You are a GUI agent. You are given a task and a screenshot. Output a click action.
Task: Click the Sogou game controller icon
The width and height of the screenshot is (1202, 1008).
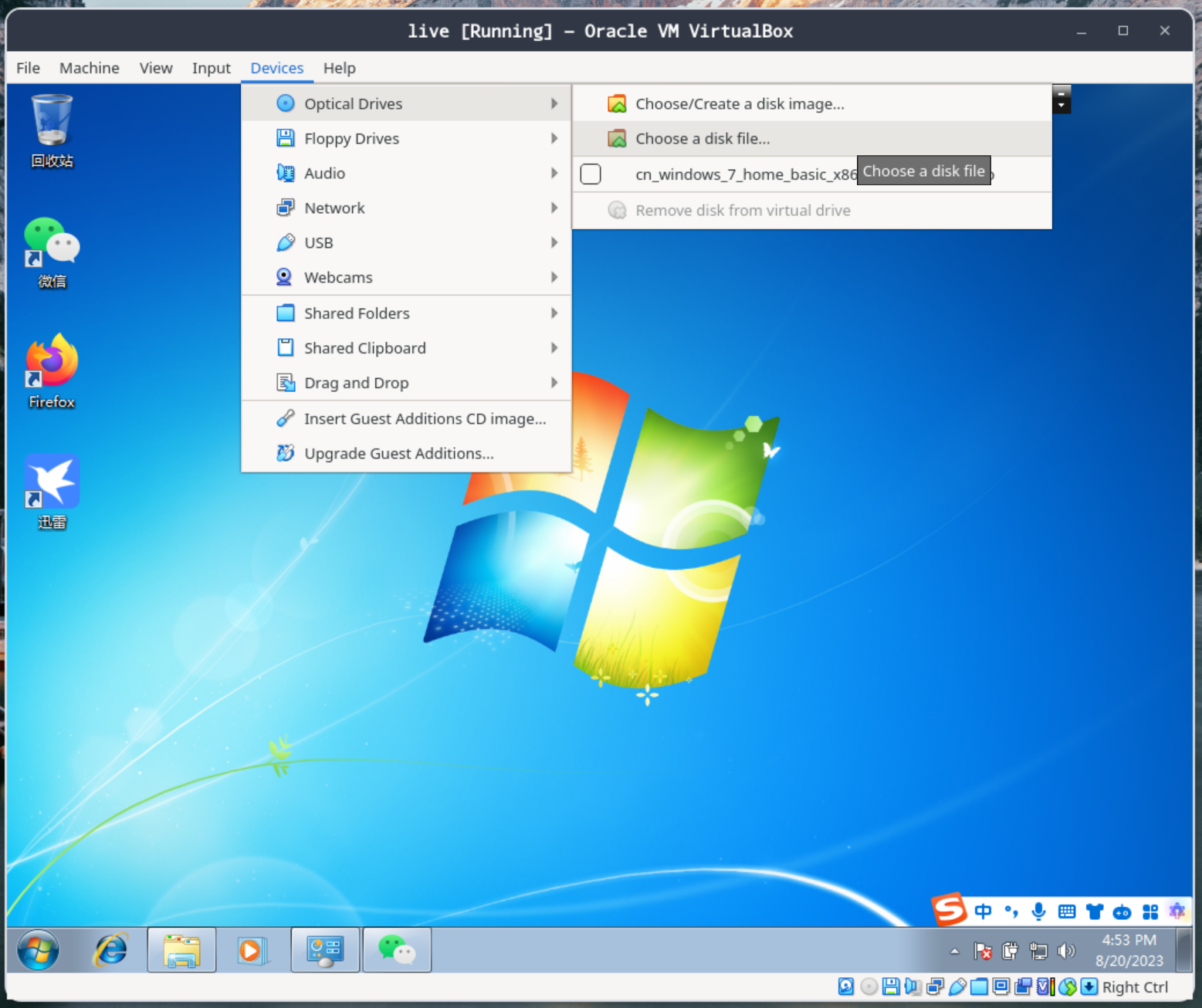coord(1122,912)
